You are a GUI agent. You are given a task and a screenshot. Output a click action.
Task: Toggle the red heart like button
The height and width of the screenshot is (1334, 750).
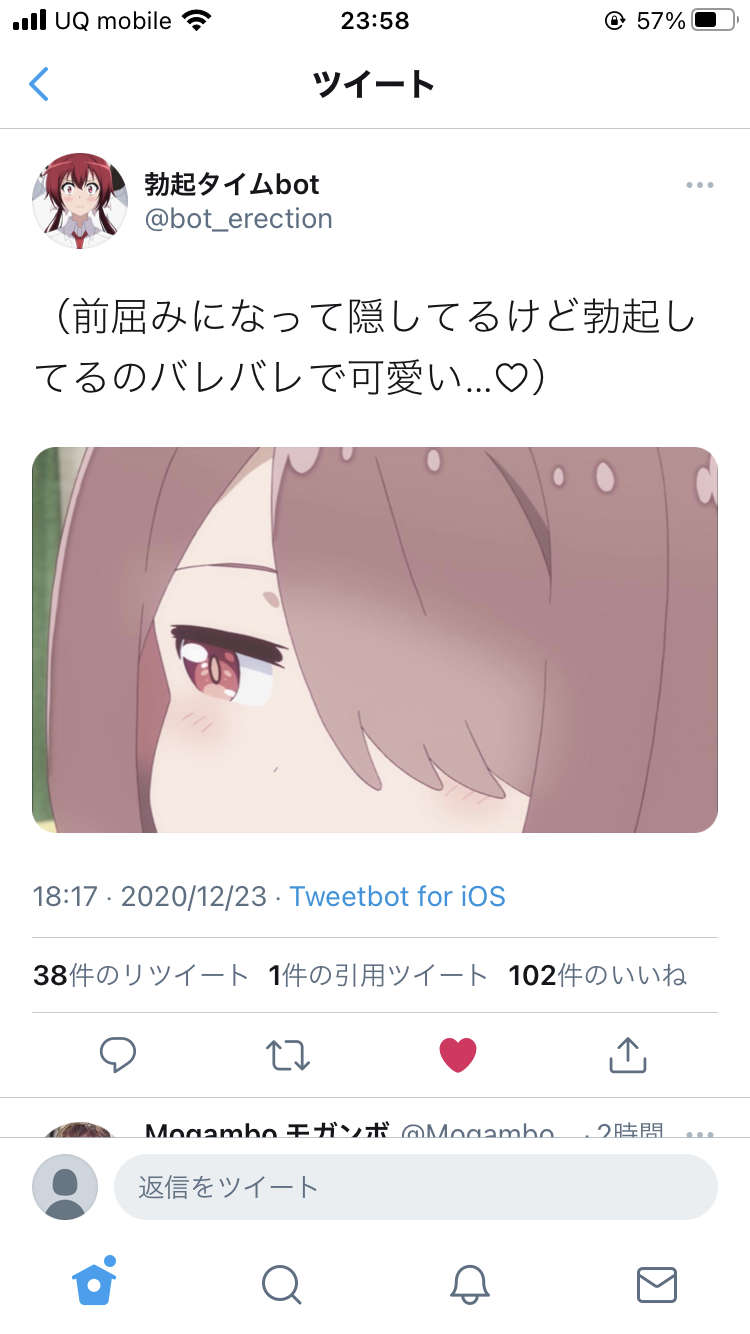point(458,1055)
